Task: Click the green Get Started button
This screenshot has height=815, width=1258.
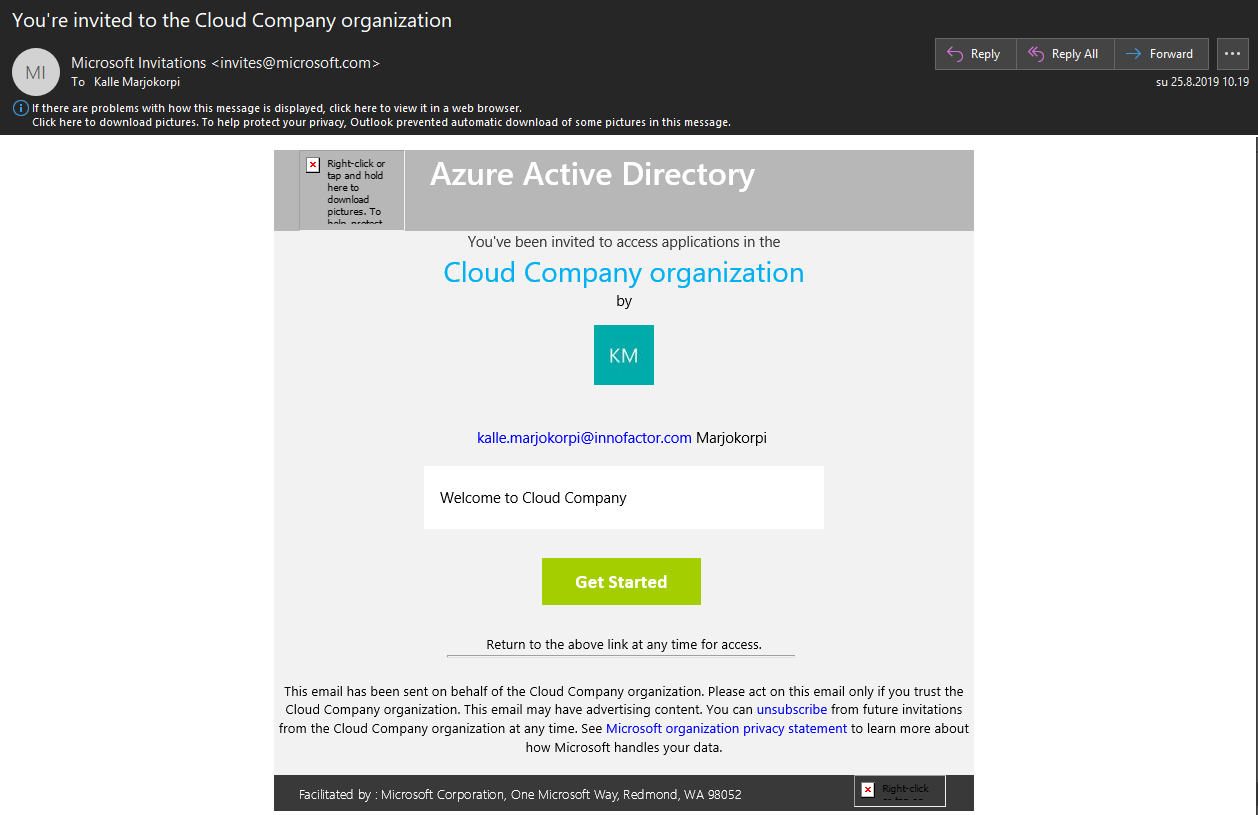Action: tap(621, 581)
